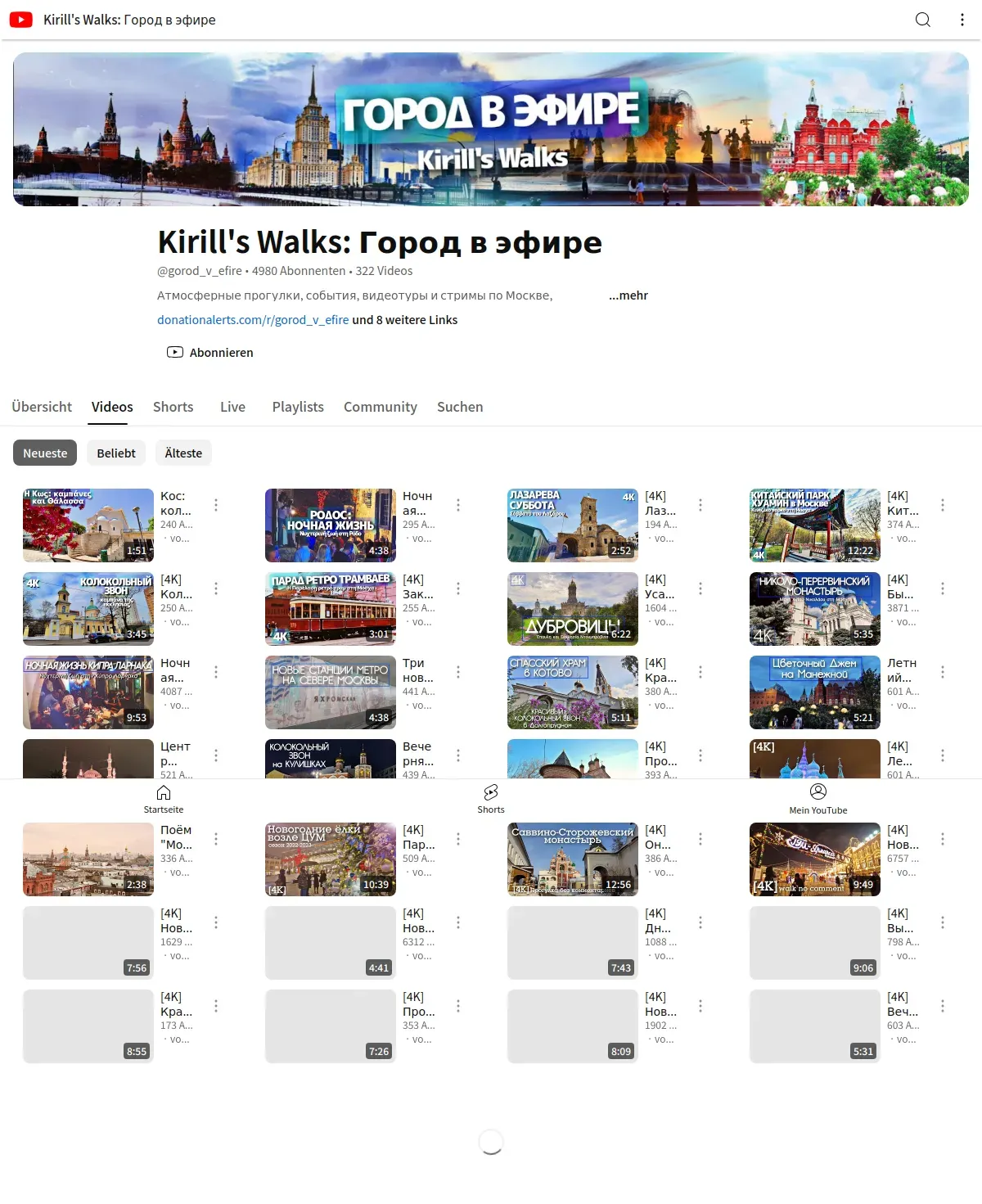Open options for the 4:38 new metro stations video
Image resolution: width=982 pixels, height=1204 pixels.
[x=458, y=672]
